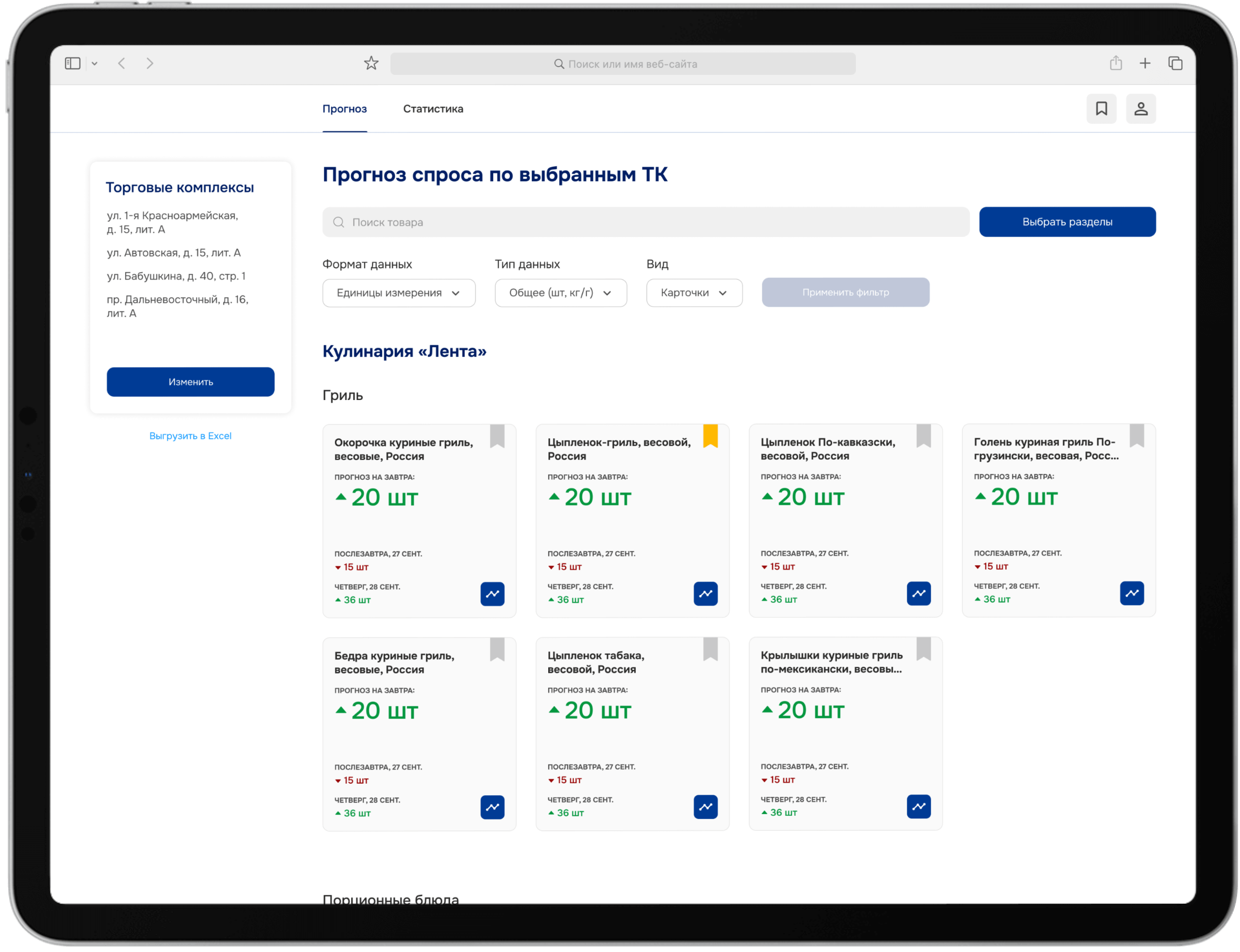Open user profile icon in header
Viewport: 1240px width, 952px height.
1141,109
